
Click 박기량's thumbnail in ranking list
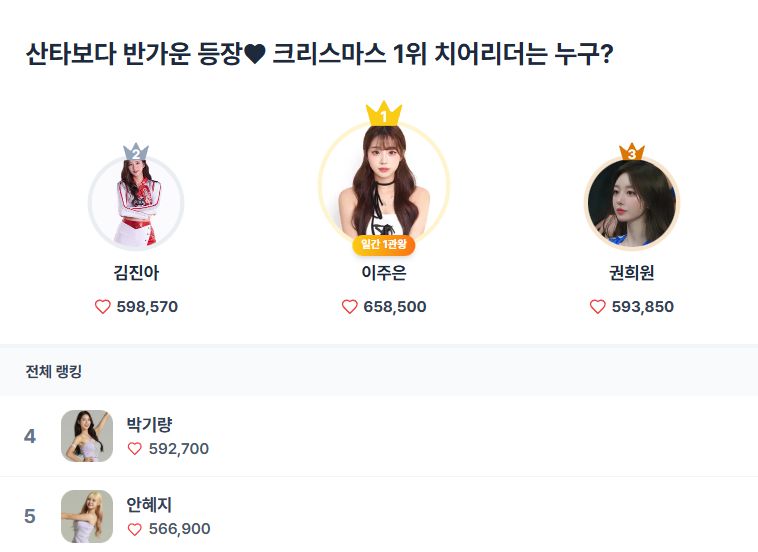coord(87,436)
